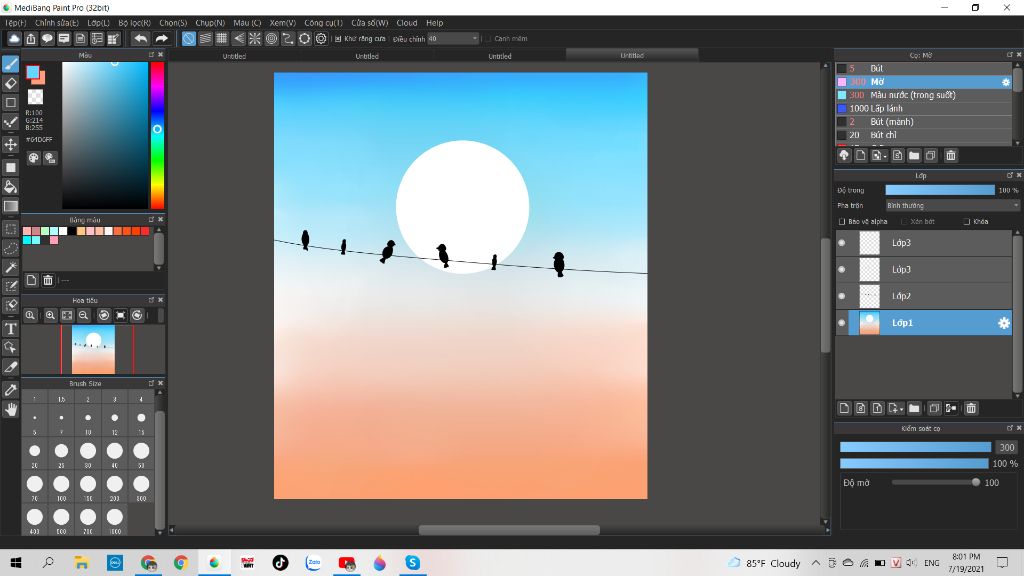
Task: Toggle Khử răng cưa anti-aliasing checkbox
Action: (338, 39)
